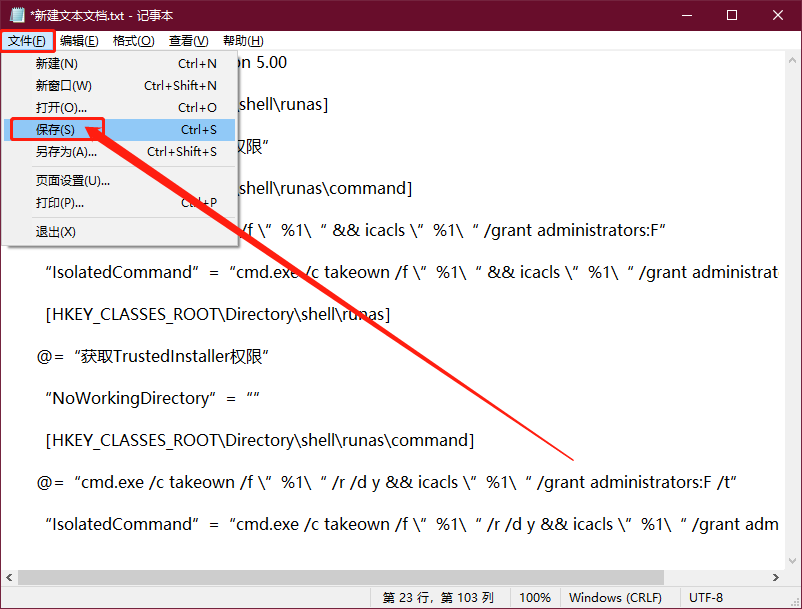Viewport: 802px width, 609px height.
Task: Choose 新窗口(W) to open a new window
Action: (63, 85)
